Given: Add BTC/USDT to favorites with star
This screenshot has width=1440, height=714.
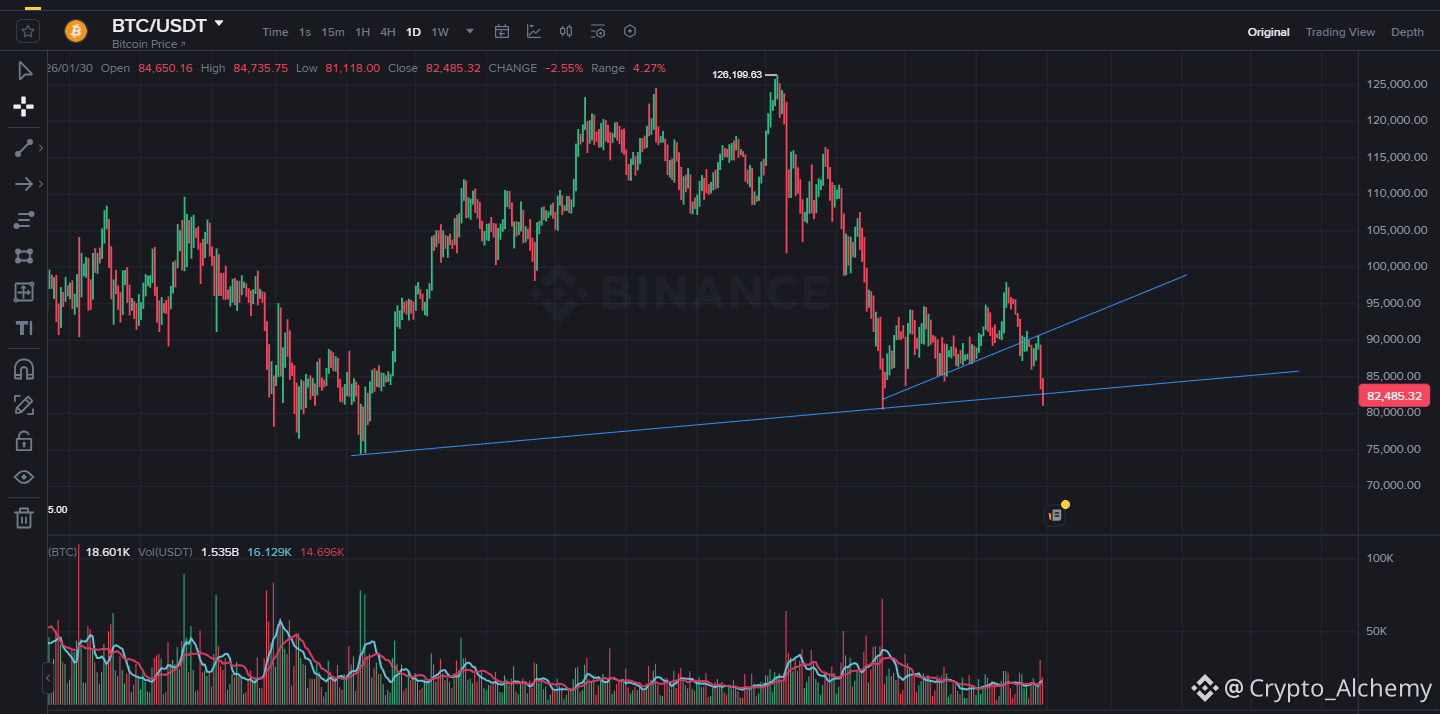Looking at the screenshot, I should 28,31.
